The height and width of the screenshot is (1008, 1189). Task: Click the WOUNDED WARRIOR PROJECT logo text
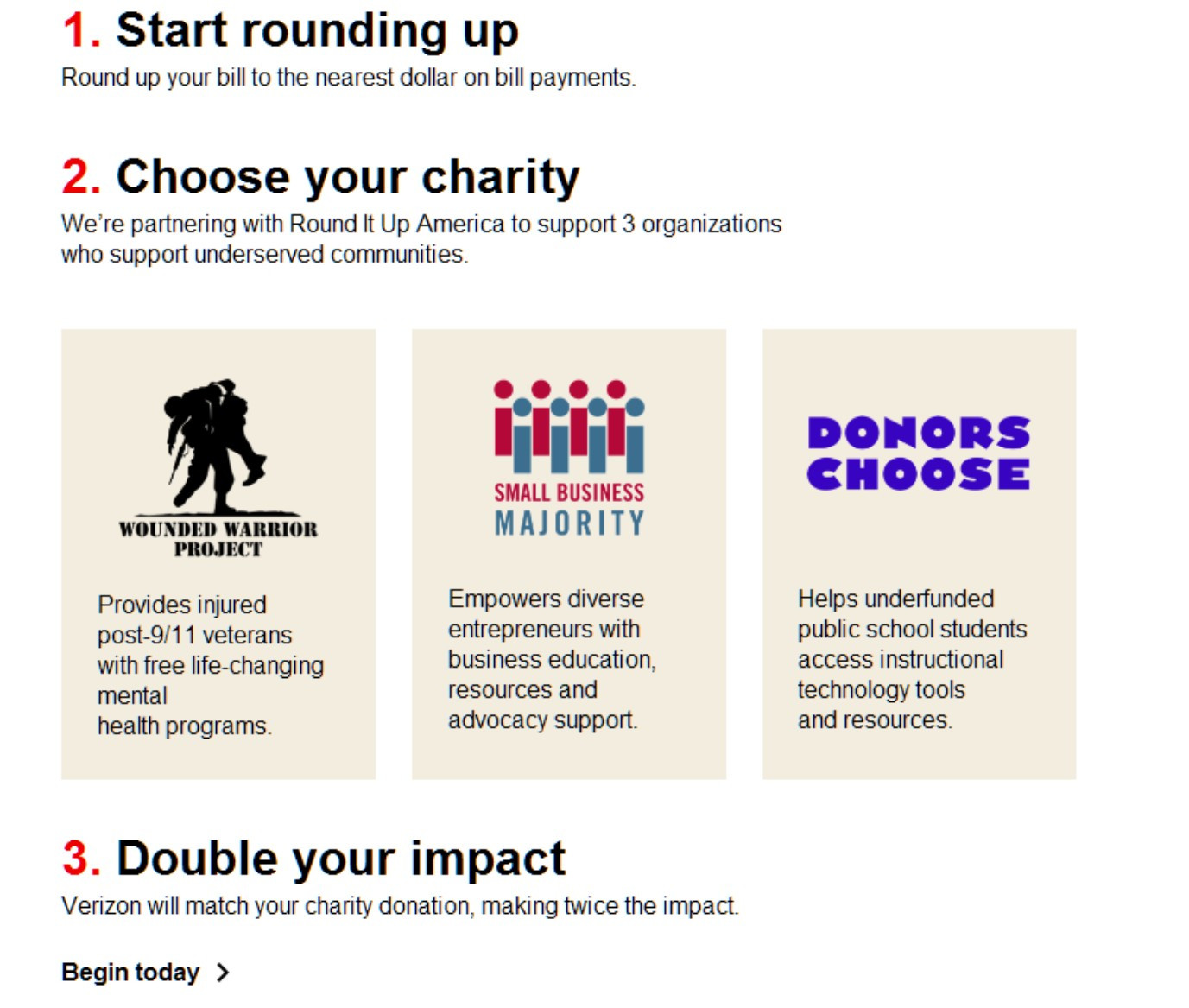click(x=218, y=539)
